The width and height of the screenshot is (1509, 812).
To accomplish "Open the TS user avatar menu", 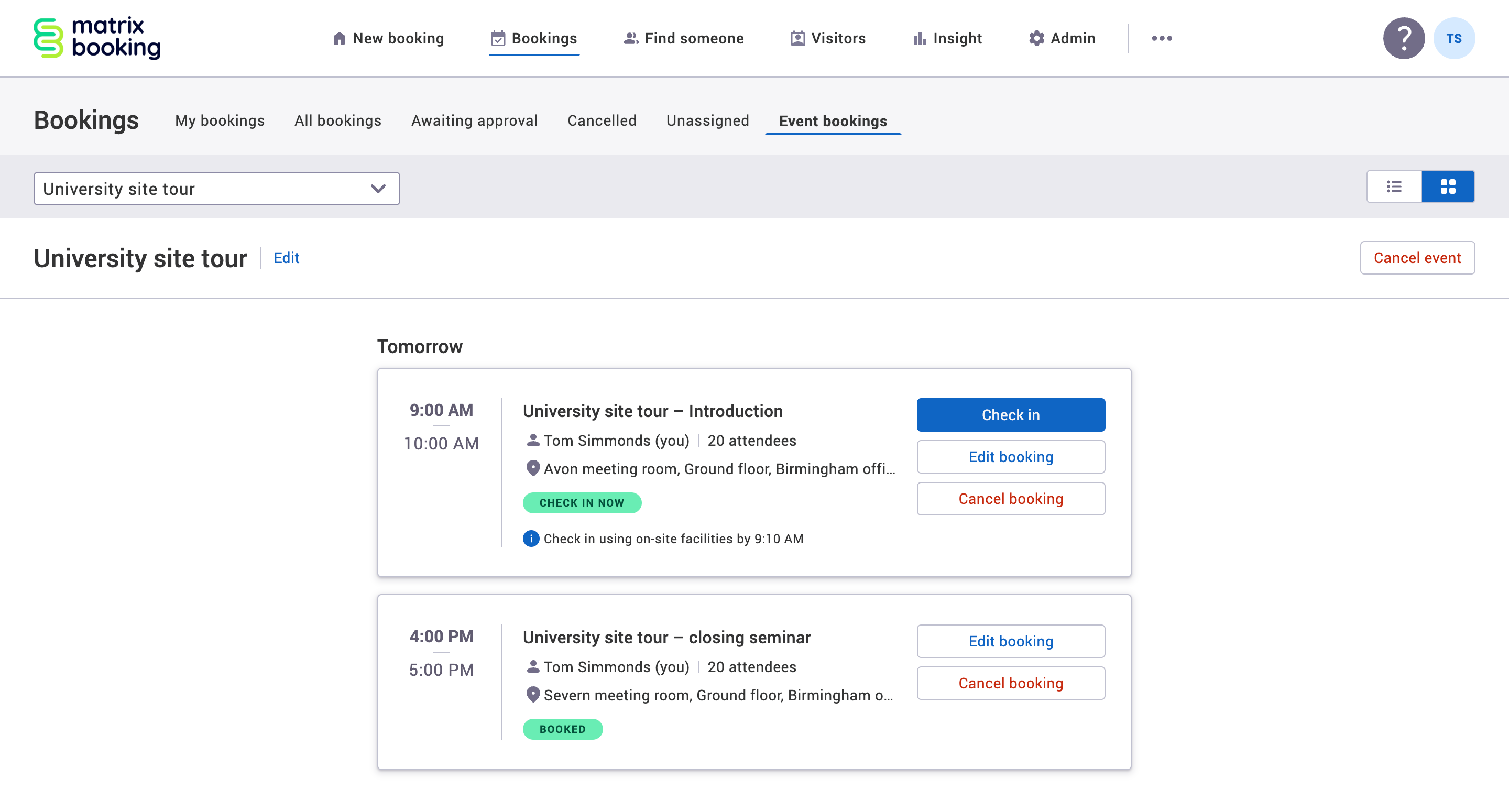I will click(1453, 38).
